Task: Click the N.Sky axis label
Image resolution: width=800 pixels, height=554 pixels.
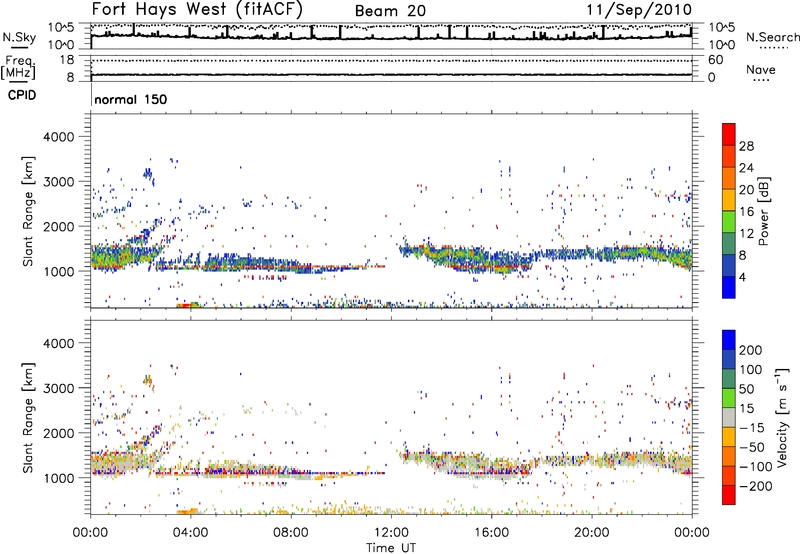Action: click(19, 37)
